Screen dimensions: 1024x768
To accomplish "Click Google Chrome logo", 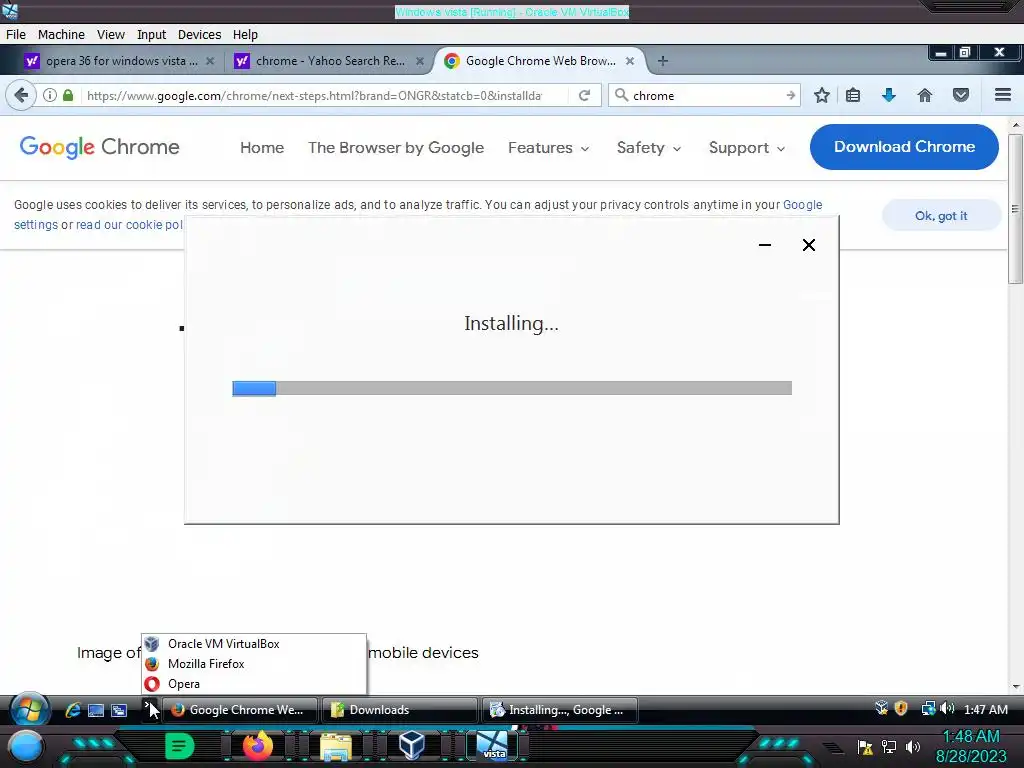I will 99,147.
